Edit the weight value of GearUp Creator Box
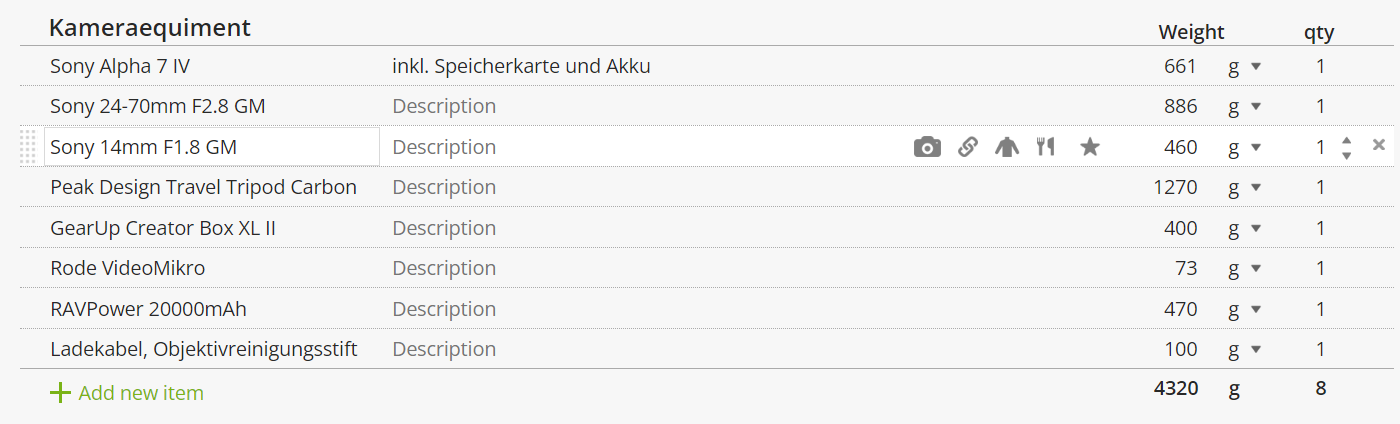1400x424 pixels. pyautogui.click(x=1180, y=228)
